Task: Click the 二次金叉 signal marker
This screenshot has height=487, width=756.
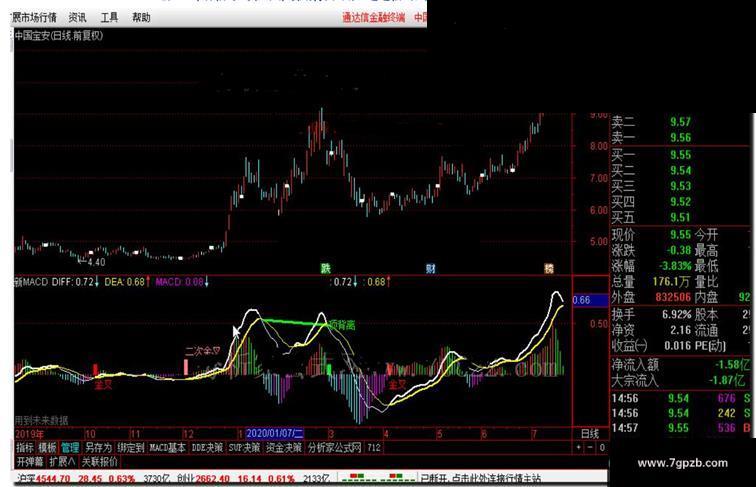Action: 203,351
